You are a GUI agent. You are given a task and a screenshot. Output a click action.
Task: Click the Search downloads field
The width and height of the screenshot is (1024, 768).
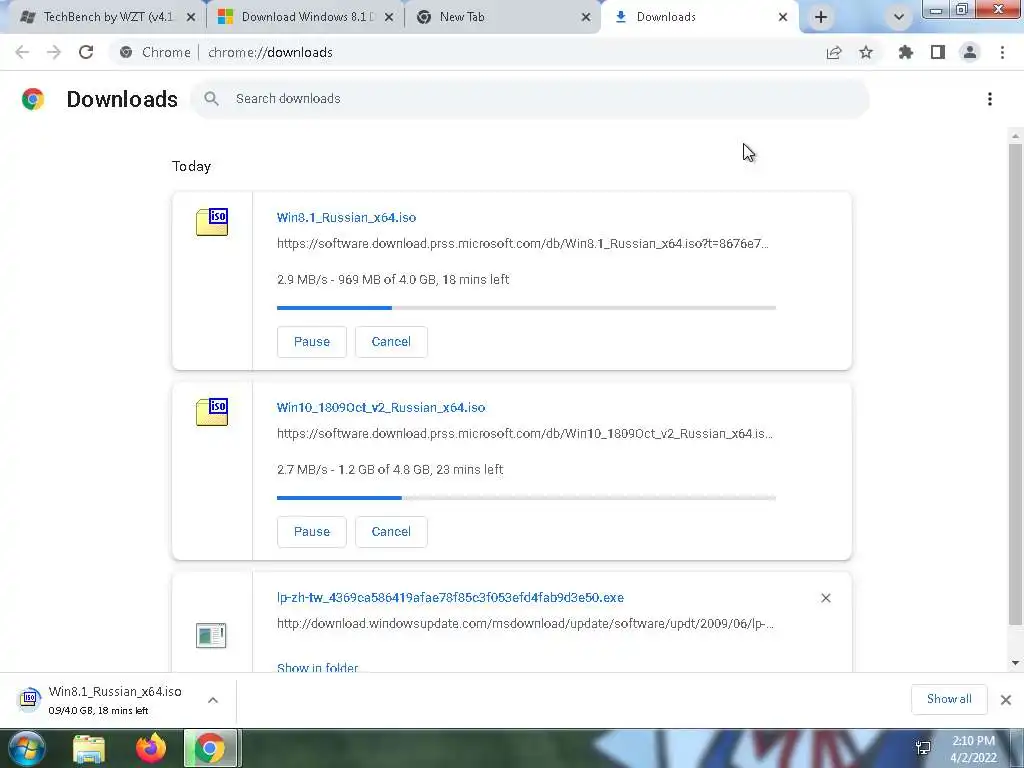530,99
